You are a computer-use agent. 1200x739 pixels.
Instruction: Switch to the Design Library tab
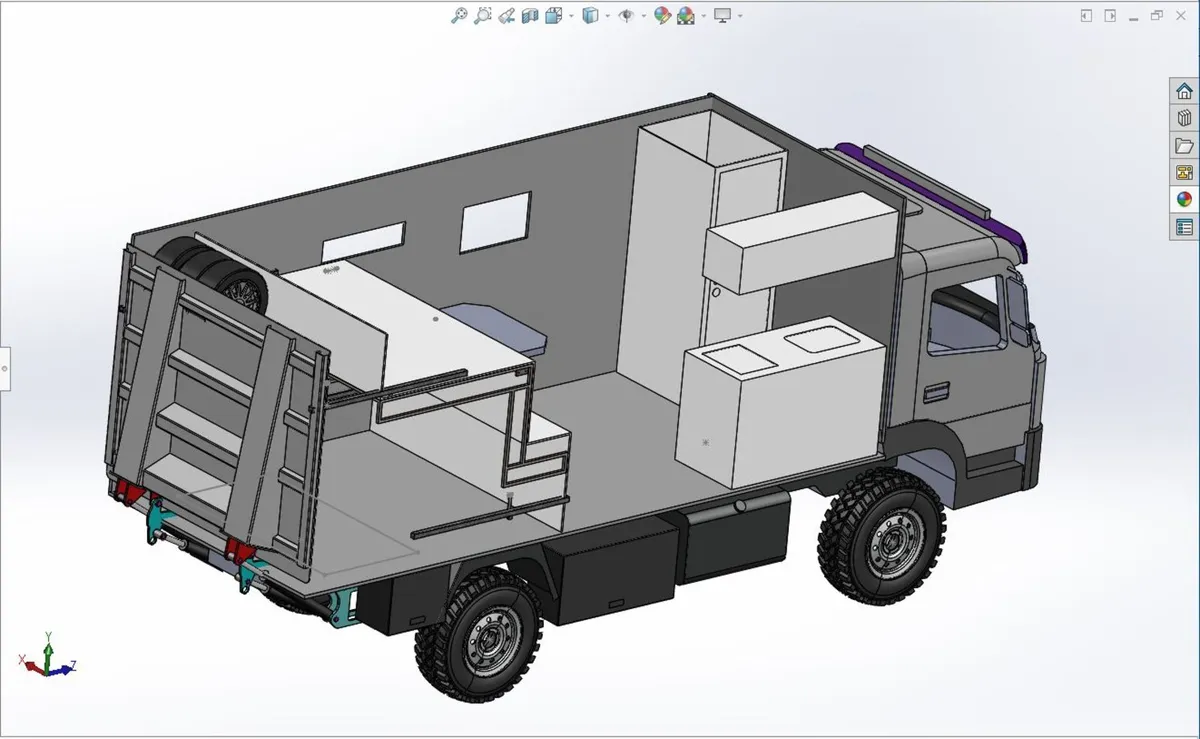(1184, 118)
